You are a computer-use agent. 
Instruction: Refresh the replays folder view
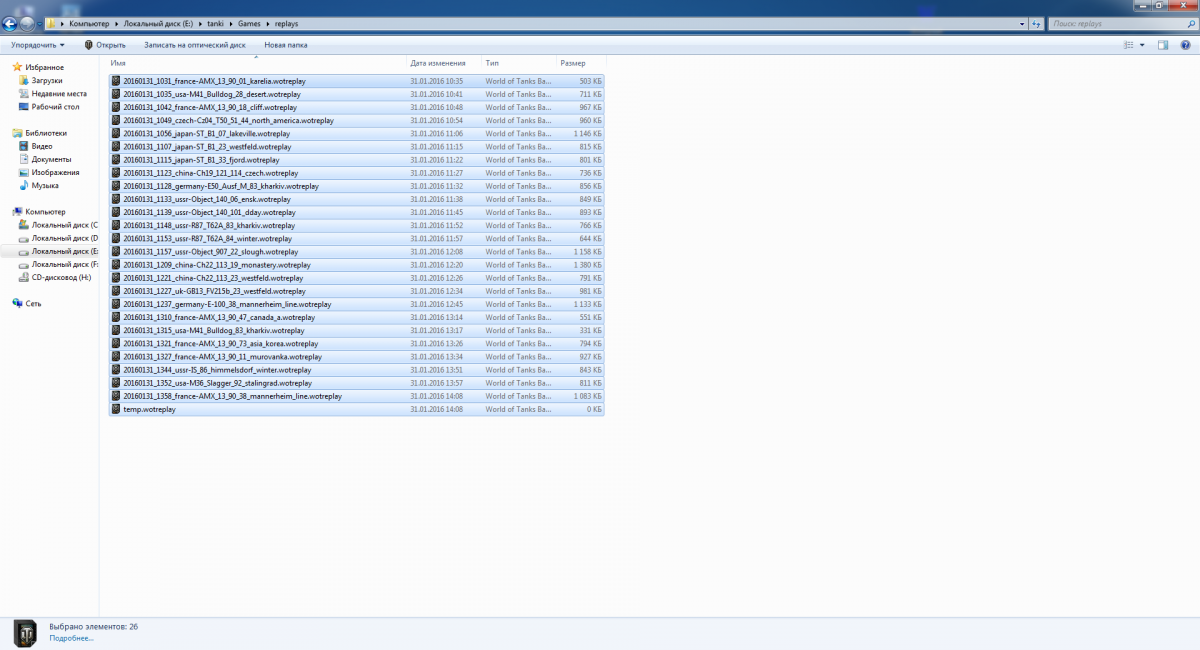(1037, 23)
